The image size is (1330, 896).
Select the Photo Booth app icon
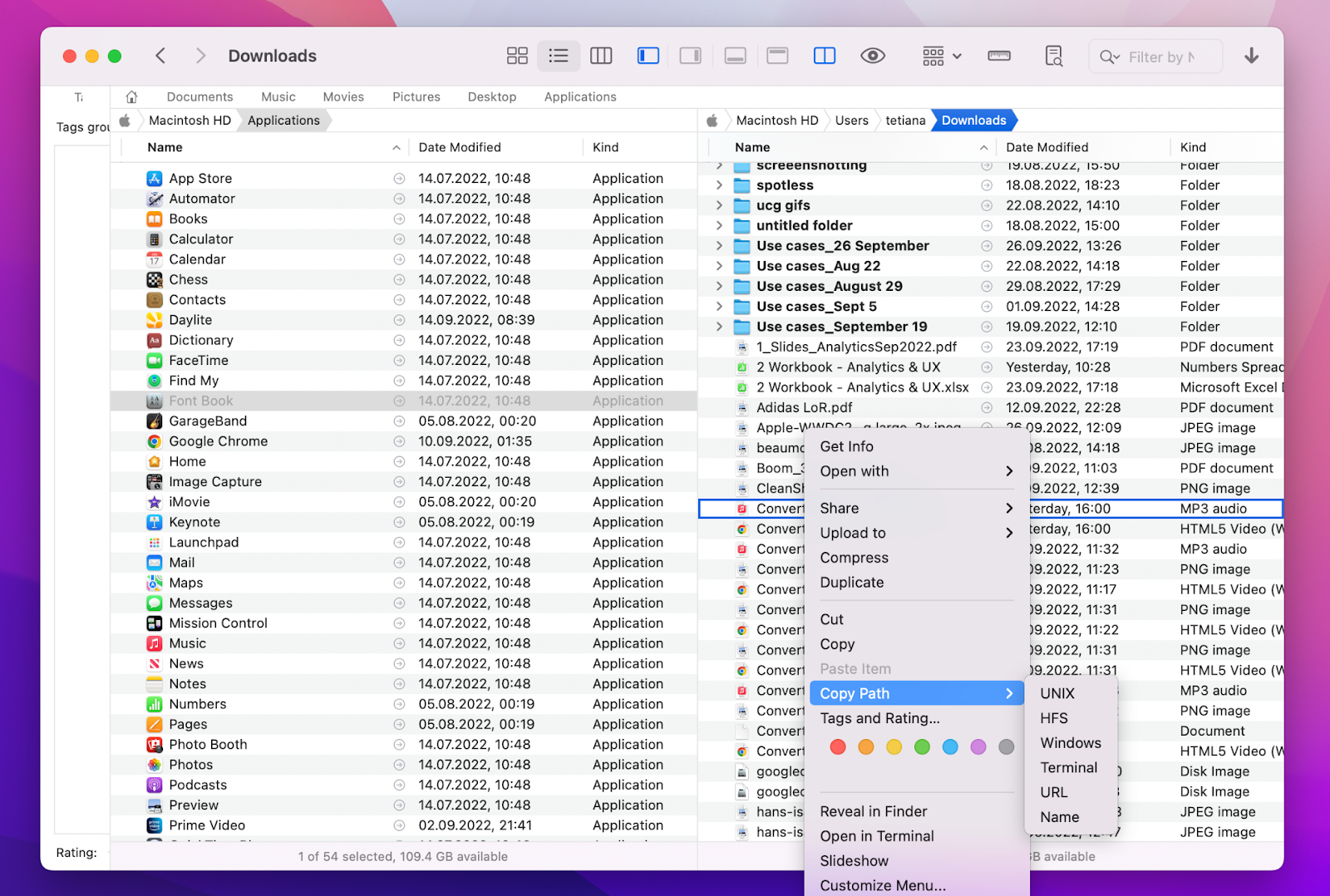click(155, 745)
